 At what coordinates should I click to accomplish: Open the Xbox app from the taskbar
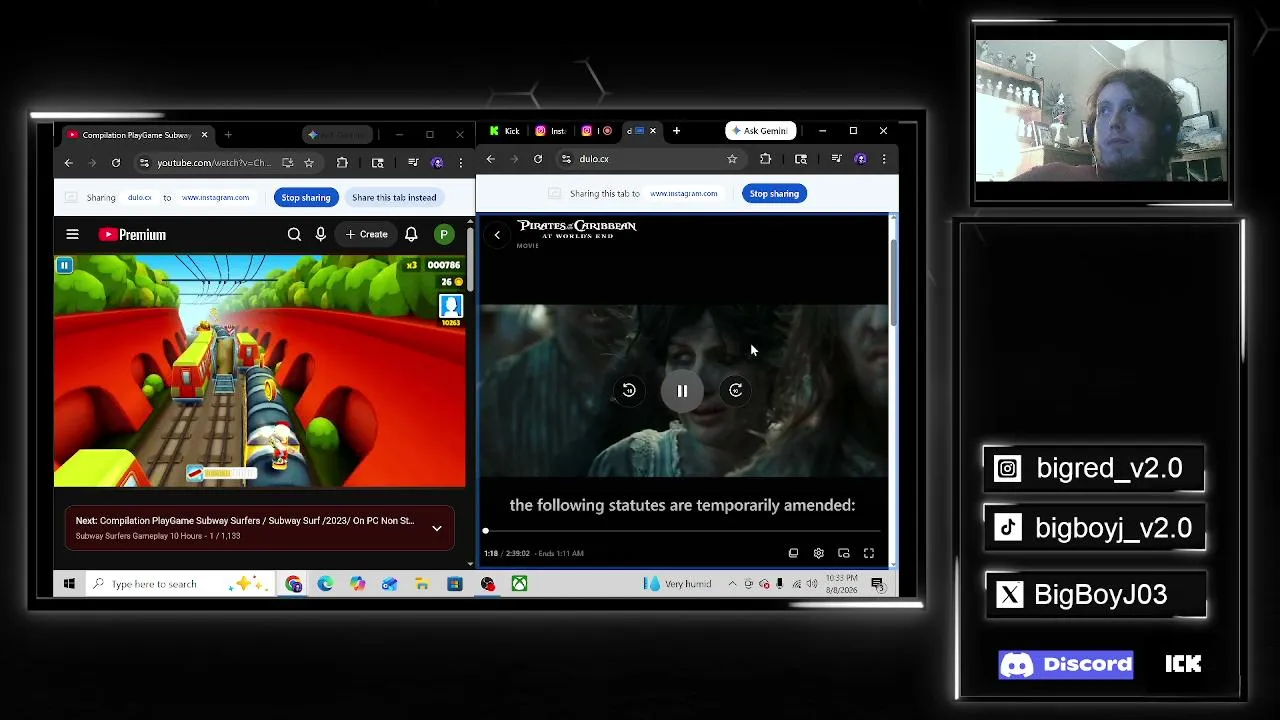click(519, 584)
